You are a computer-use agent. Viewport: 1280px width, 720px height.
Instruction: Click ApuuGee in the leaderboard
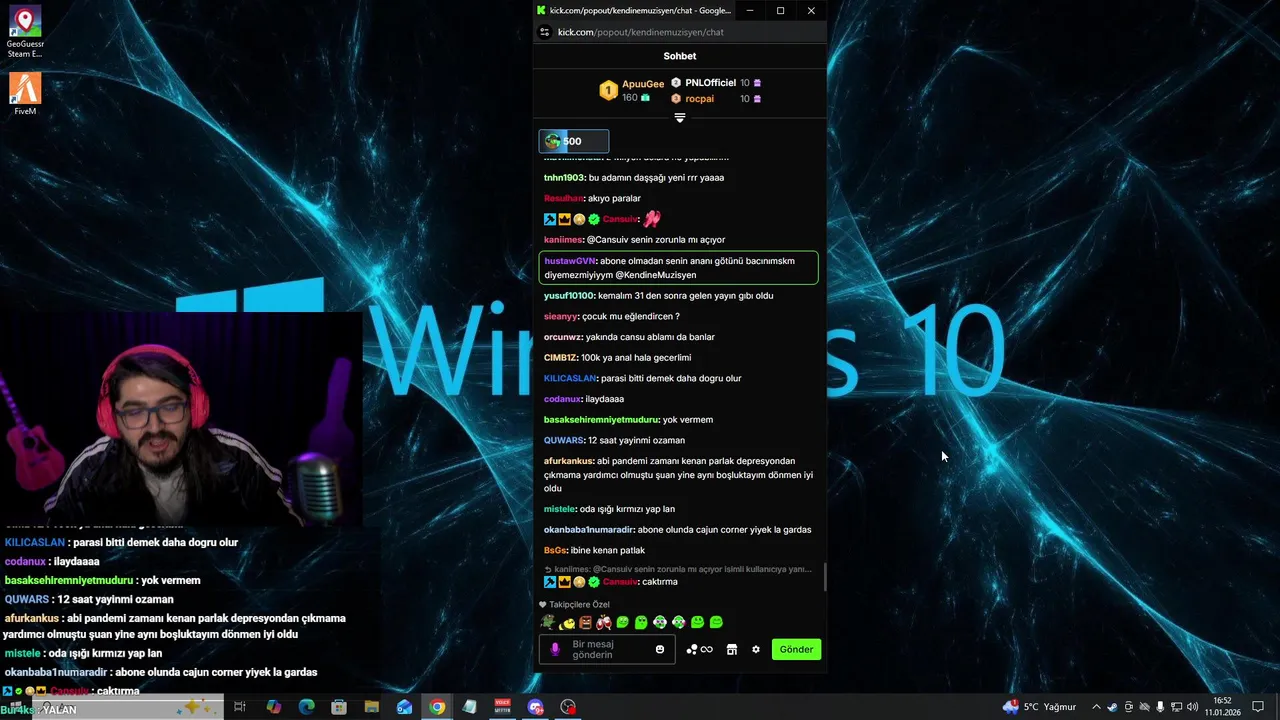pos(643,84)
